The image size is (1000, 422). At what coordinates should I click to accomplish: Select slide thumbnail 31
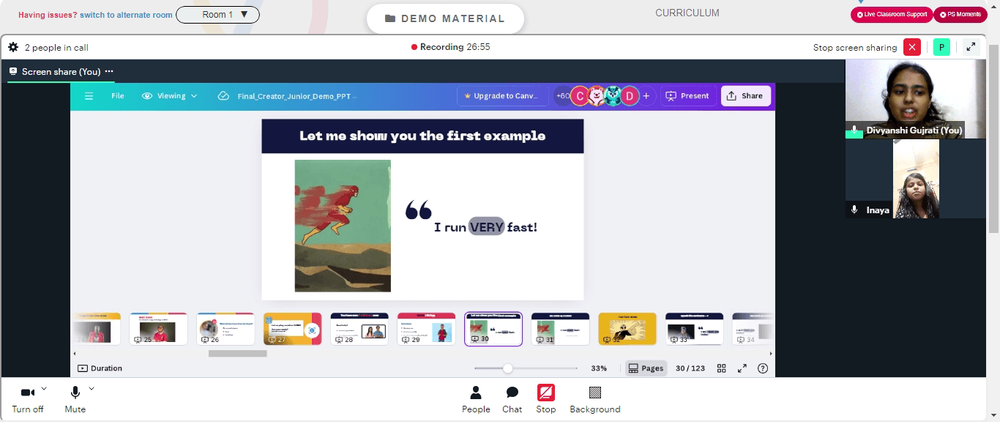(560, 329)
